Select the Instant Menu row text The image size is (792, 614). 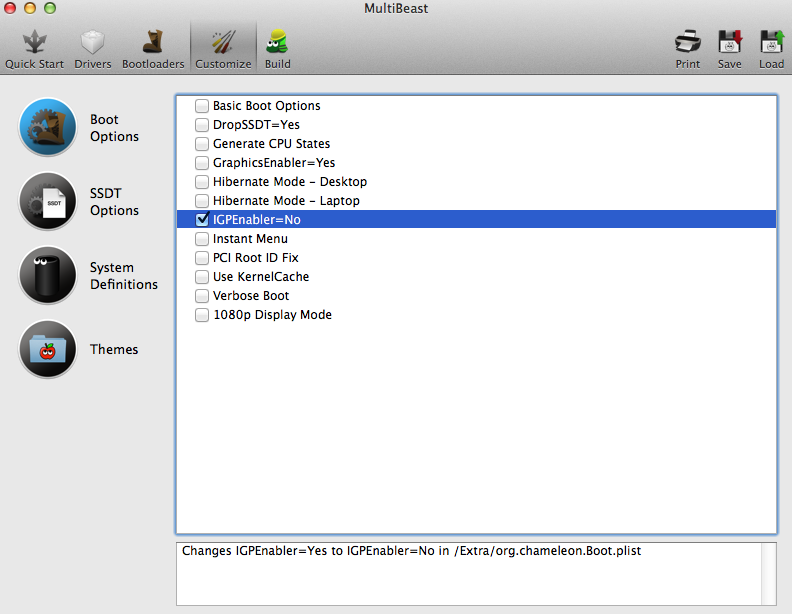coord(250,239)
